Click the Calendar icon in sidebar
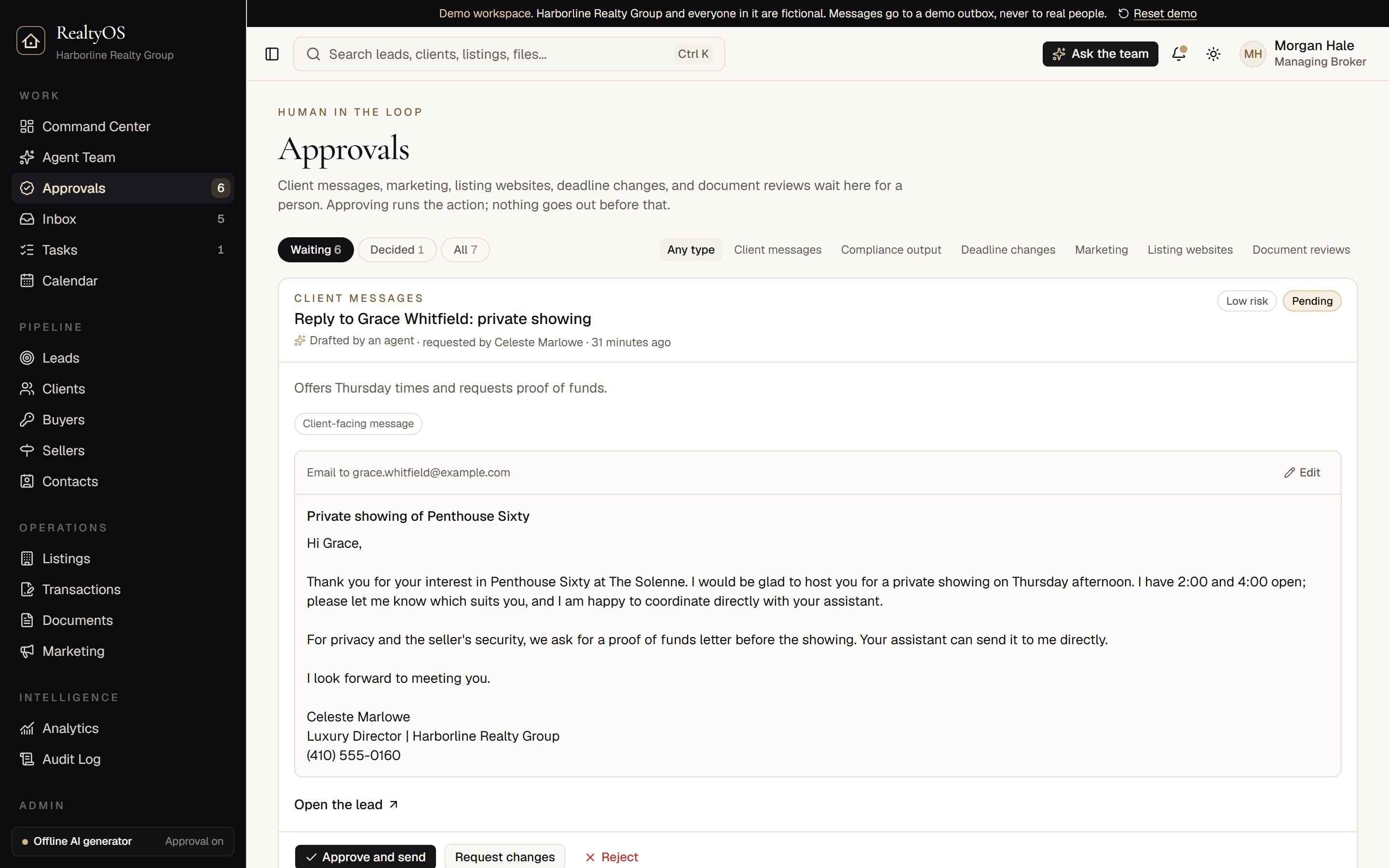The height and width of the screenshot is (868, 1389). 27,281
